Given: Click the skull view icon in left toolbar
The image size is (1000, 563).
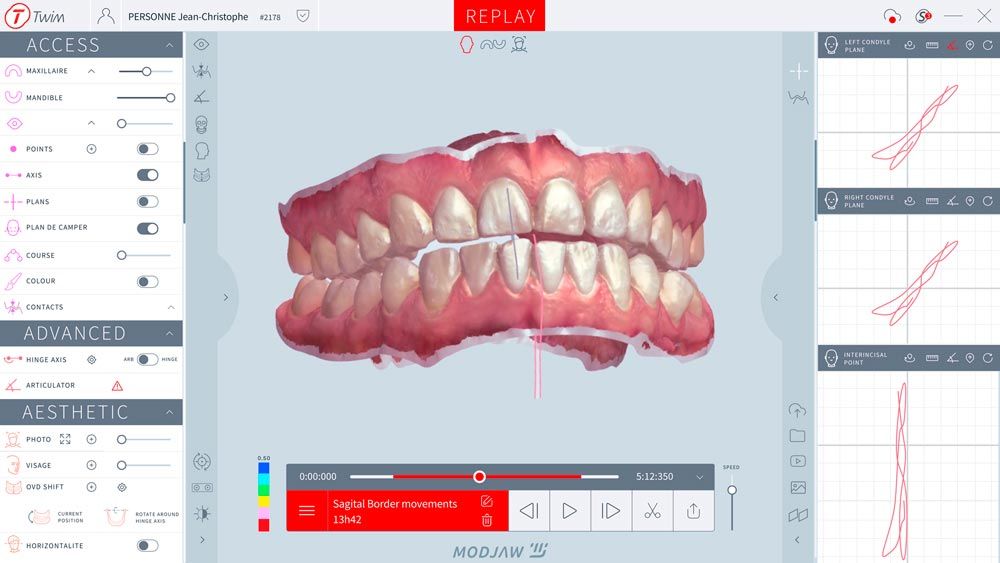Looking at the screenshot, I should click(201, 124).
